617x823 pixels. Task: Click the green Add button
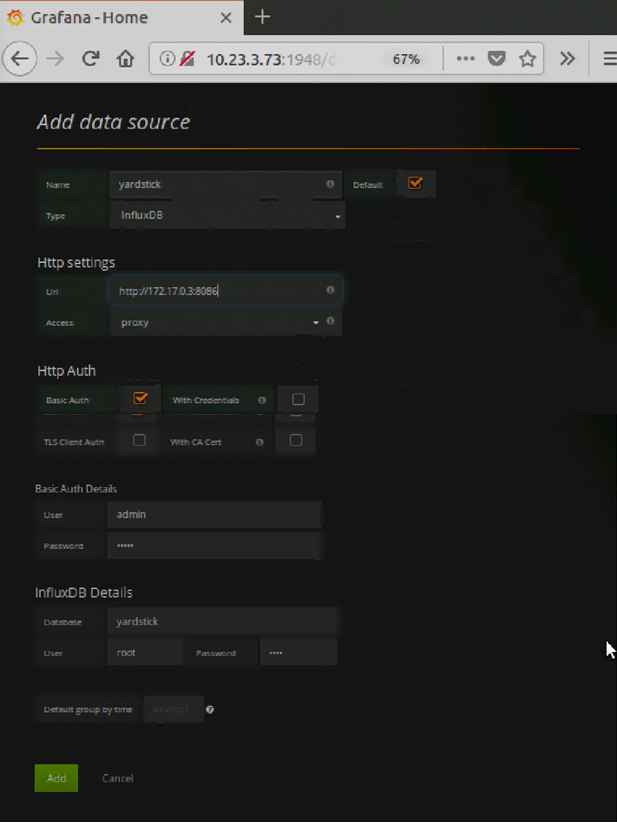pyautogui.click(x=56, y=778)
